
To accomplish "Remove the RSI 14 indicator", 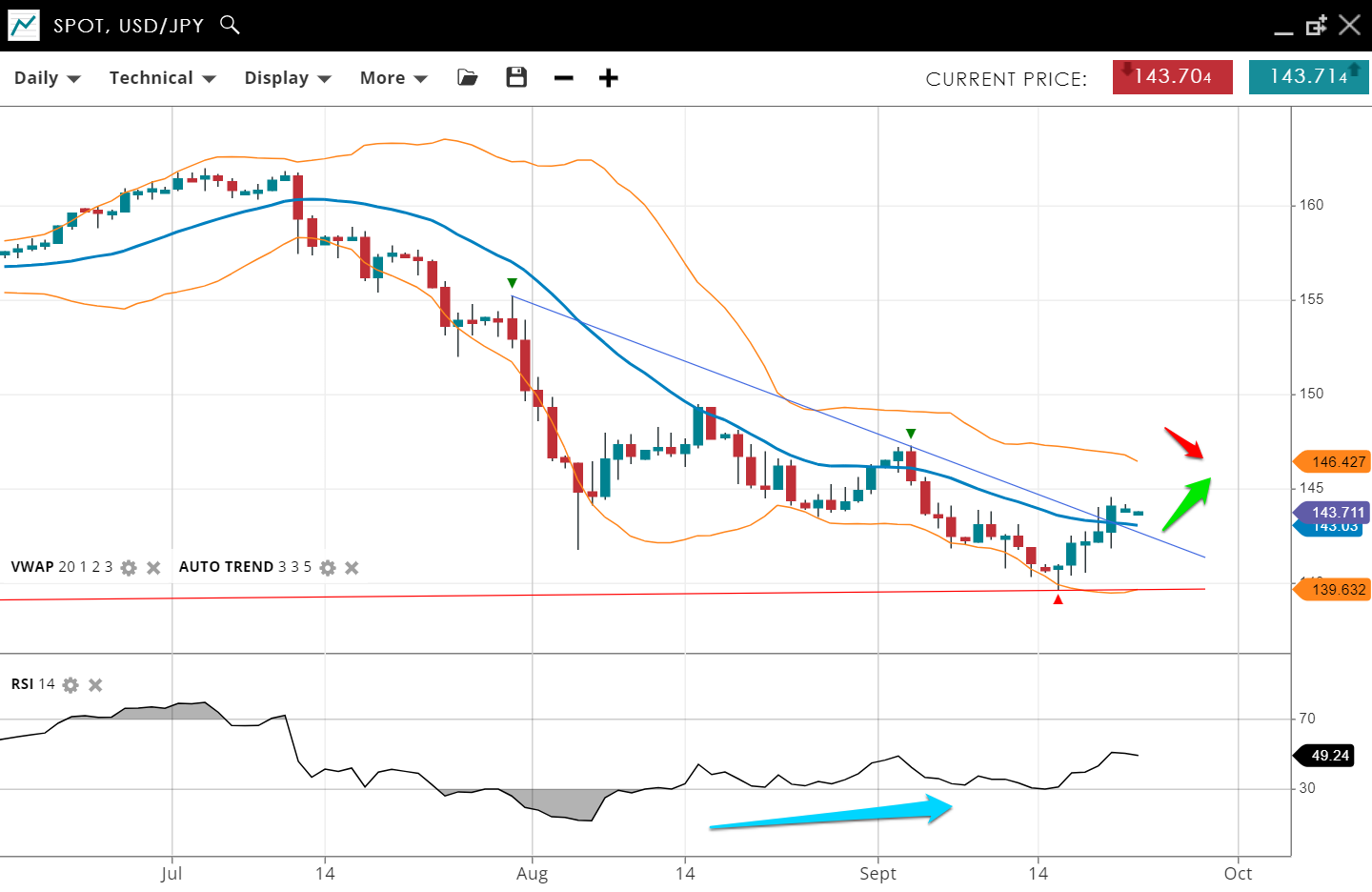I will [95, 685].
